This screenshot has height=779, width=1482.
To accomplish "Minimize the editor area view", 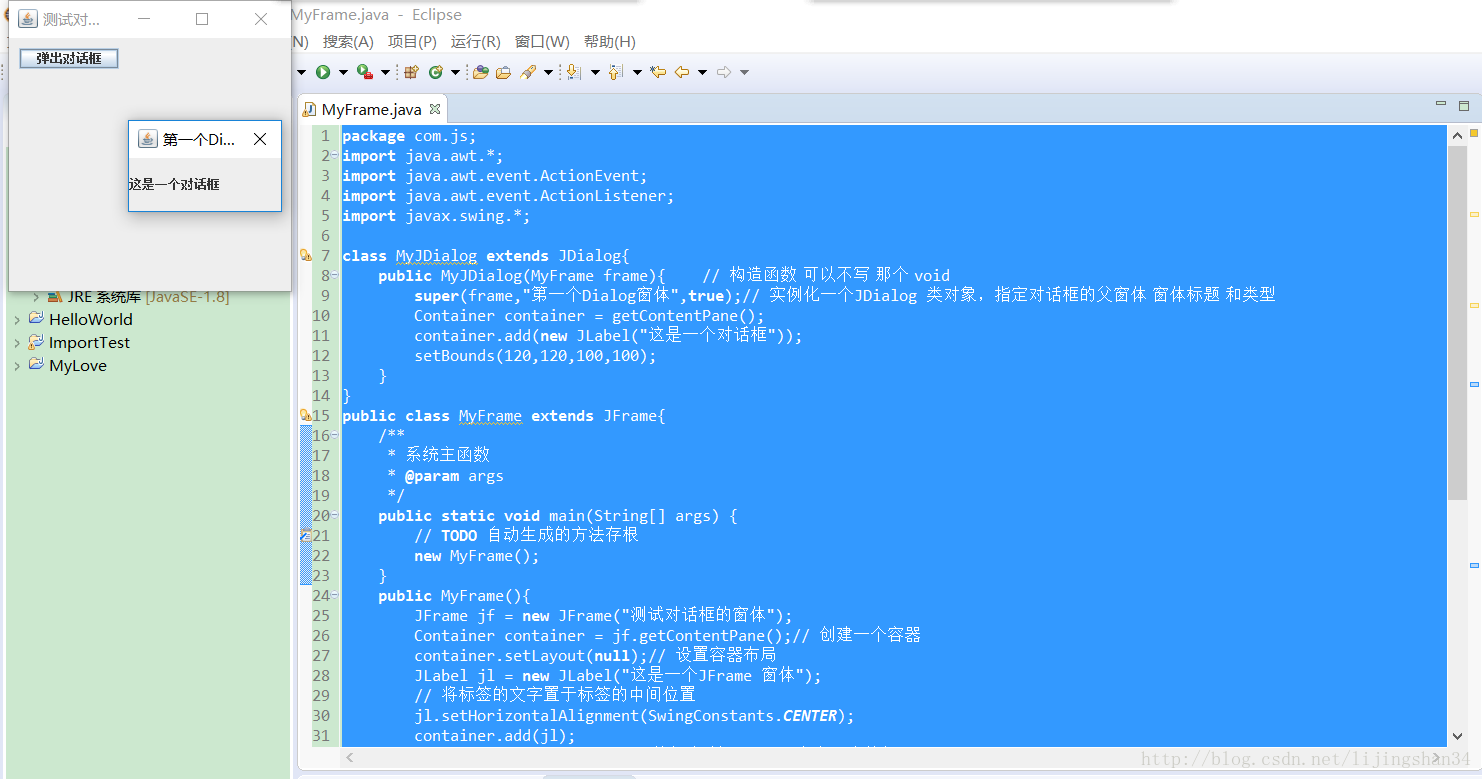I will [x=1441, y=104].
